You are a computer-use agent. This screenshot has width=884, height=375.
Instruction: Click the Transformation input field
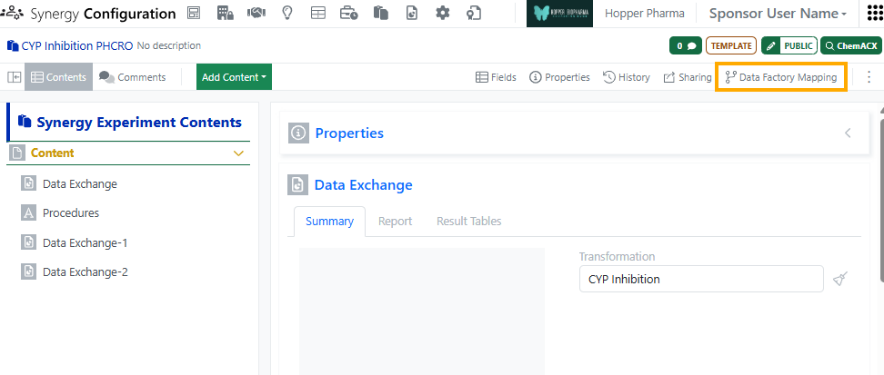pyautogui.click(x=701, y=279)
